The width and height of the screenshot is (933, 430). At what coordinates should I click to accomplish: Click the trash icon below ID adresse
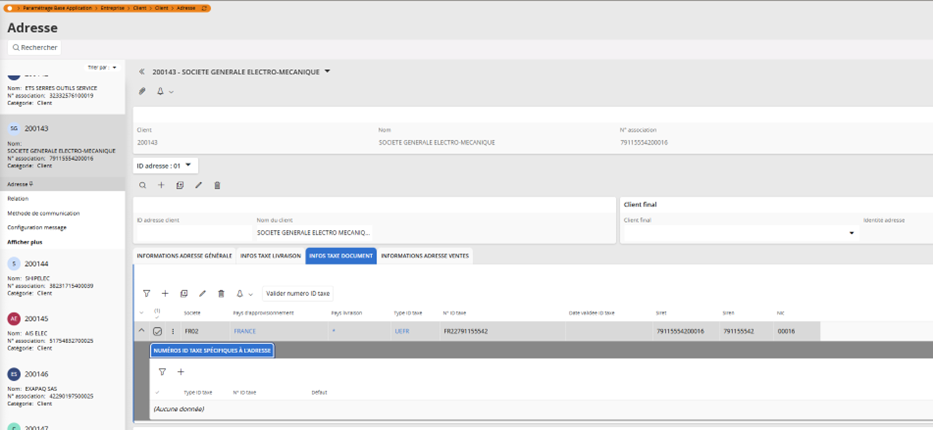(x=217, y=185)
